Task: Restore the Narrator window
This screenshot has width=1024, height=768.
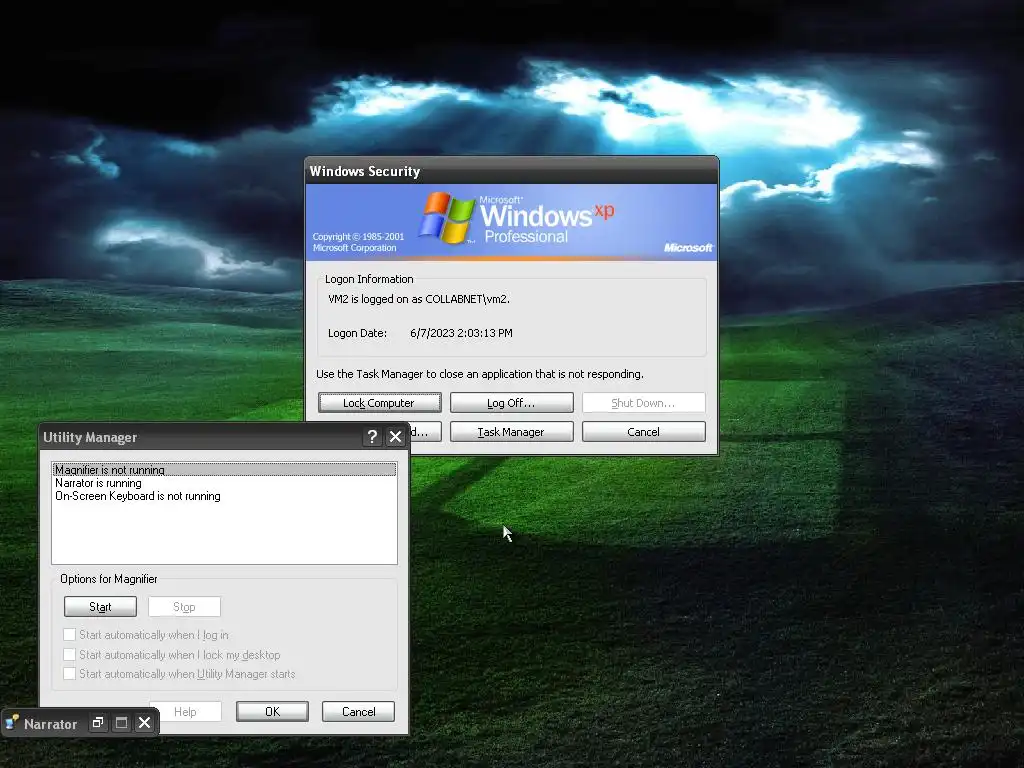Action: [98, 723]
